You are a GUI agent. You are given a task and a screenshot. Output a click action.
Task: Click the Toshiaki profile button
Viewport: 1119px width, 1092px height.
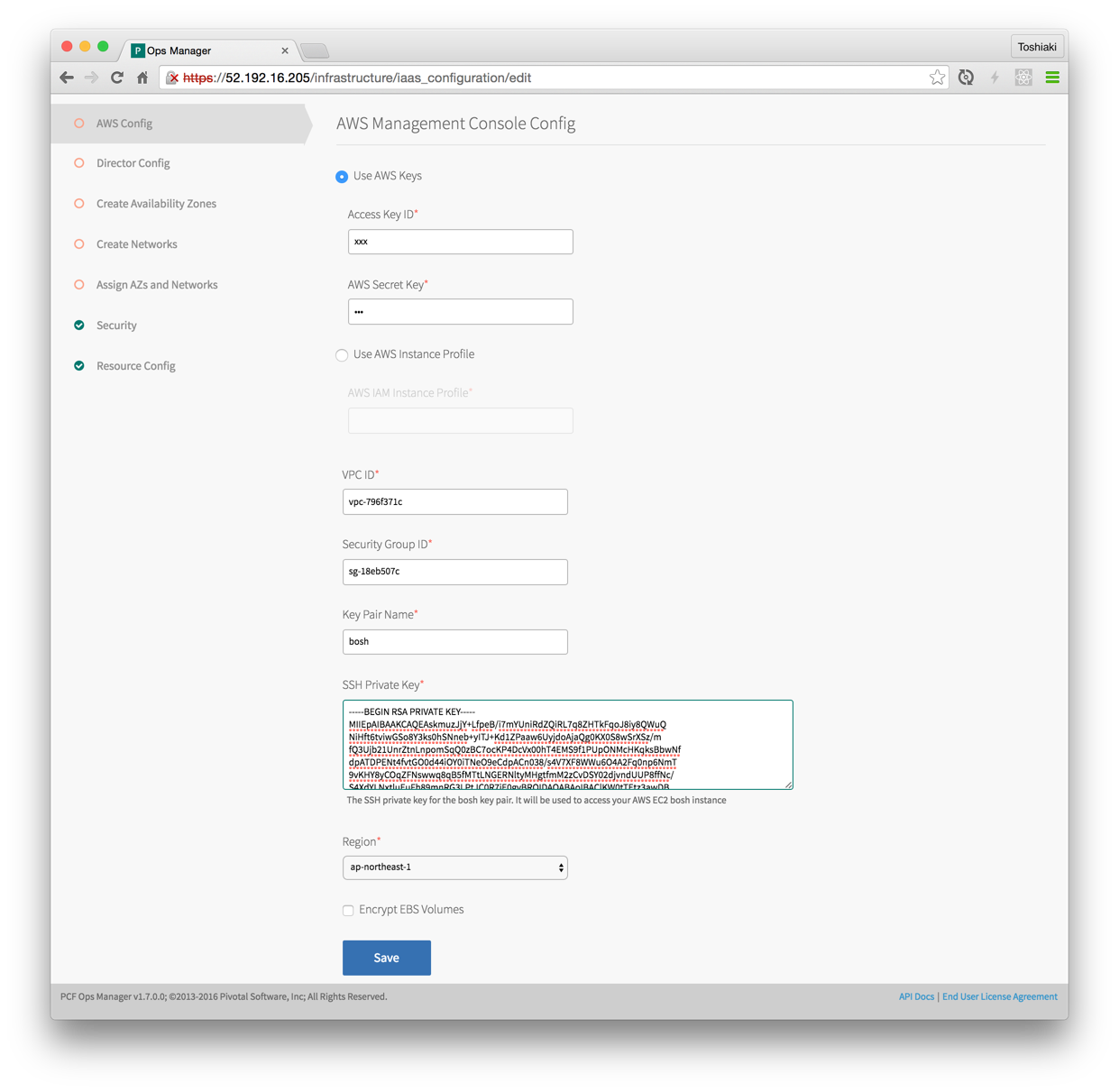(x=1037, y=47)
